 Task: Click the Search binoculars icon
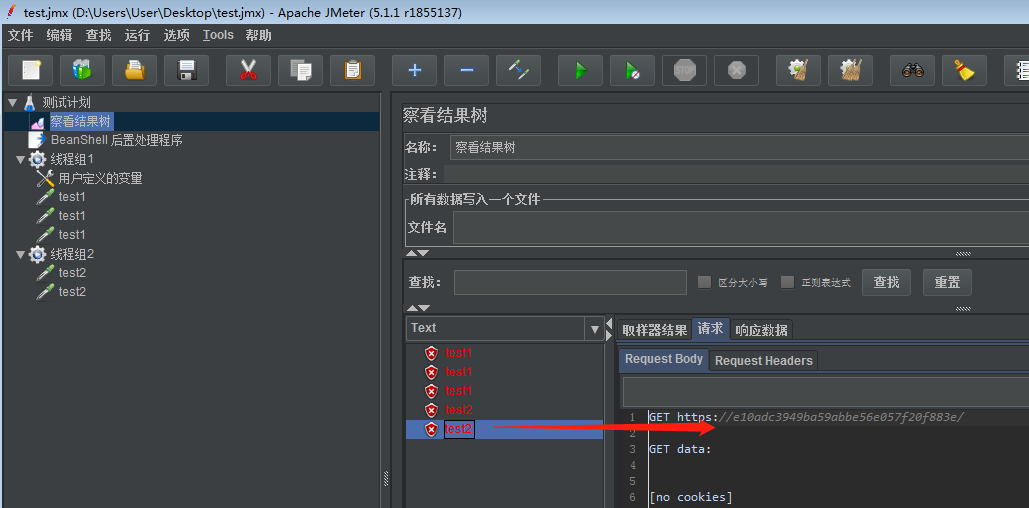913,70
